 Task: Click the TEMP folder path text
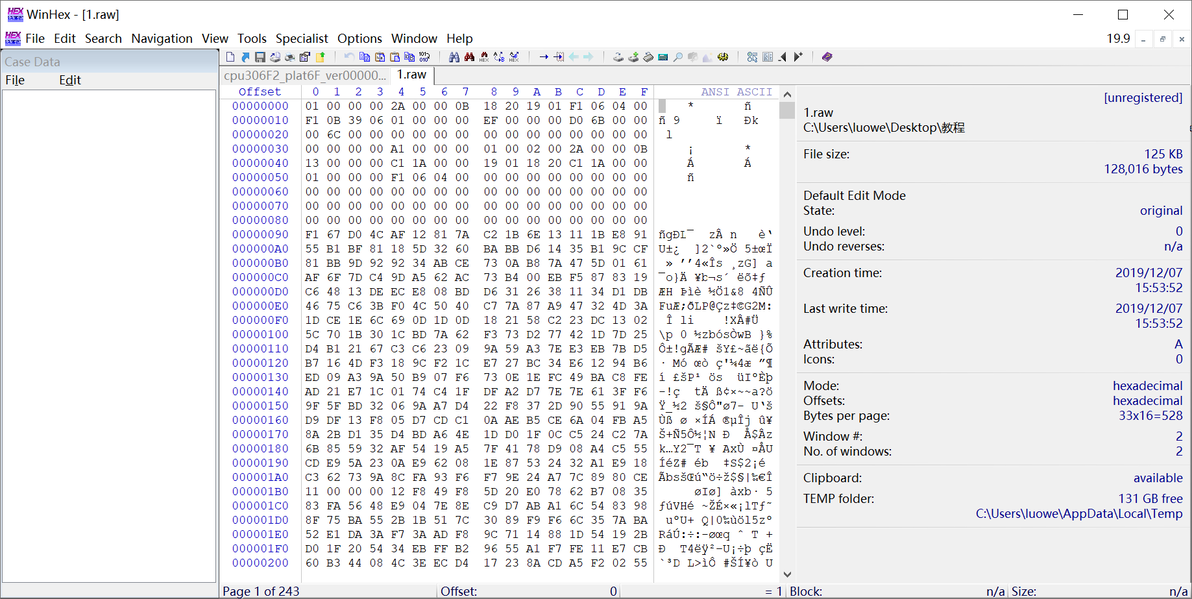1079,515
